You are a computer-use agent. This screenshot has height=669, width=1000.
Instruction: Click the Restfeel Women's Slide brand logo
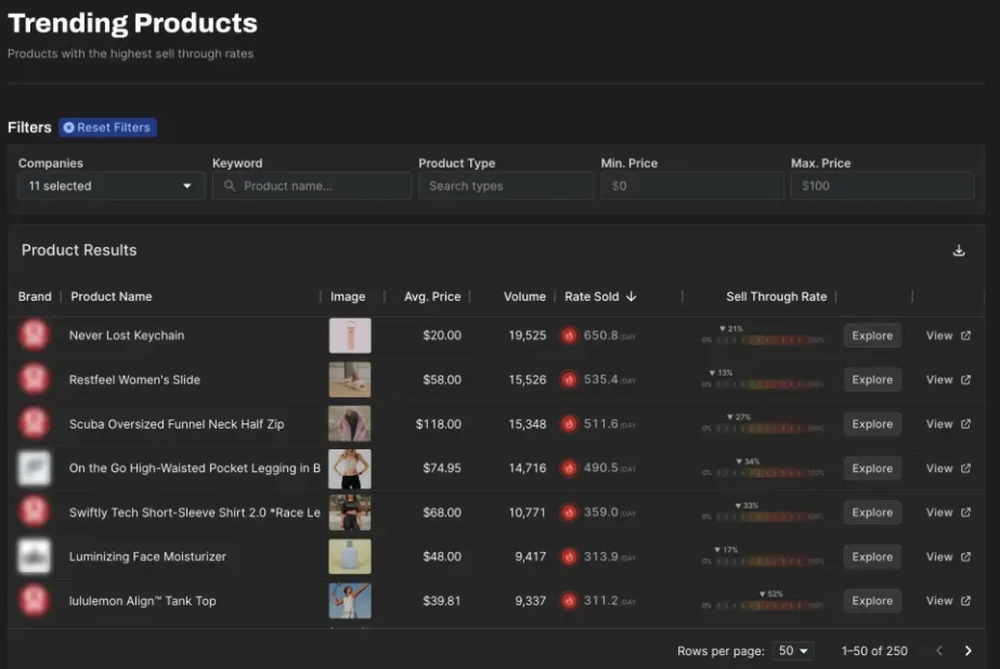(x=34, y=379)
